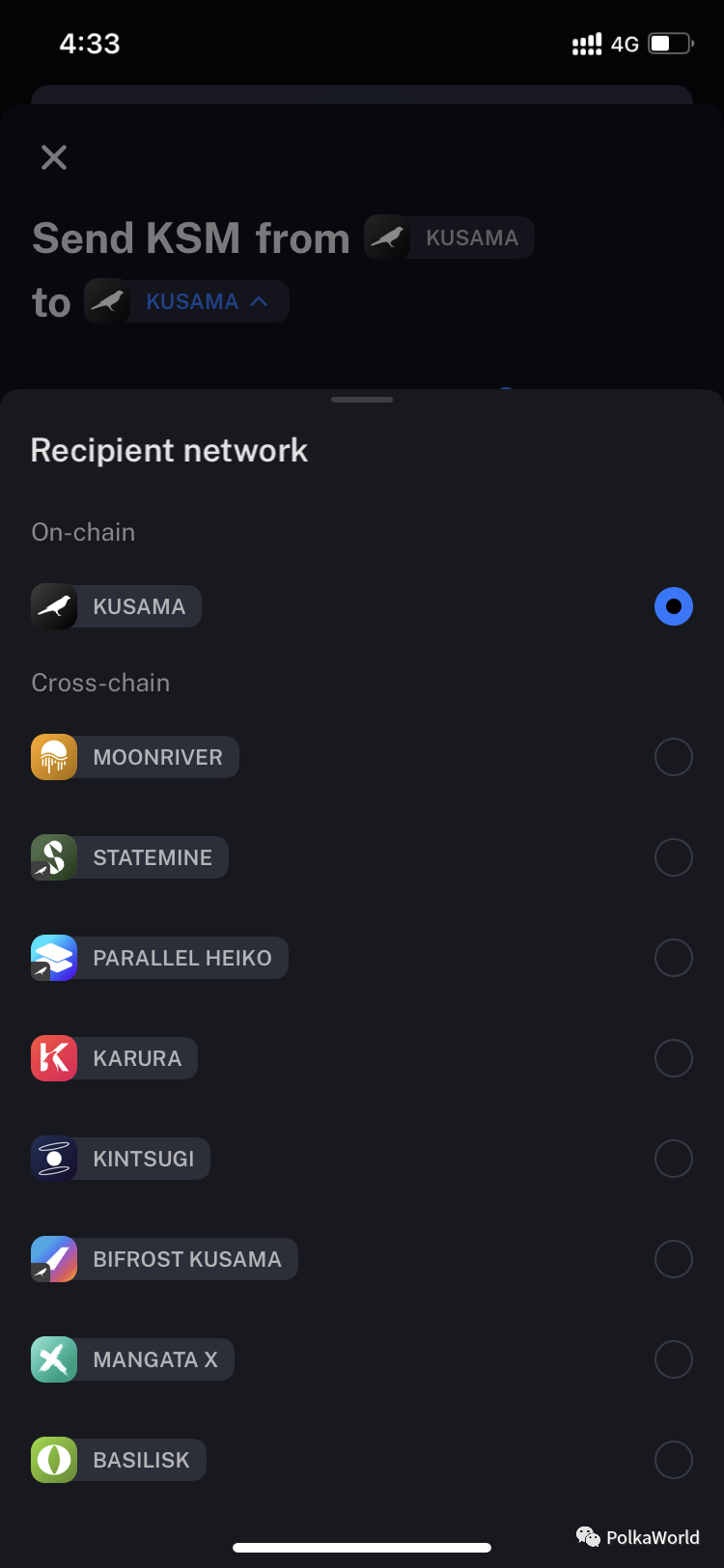Tap the KINTSUGI network chip
724x1568 pixels.
(143, 1159)
